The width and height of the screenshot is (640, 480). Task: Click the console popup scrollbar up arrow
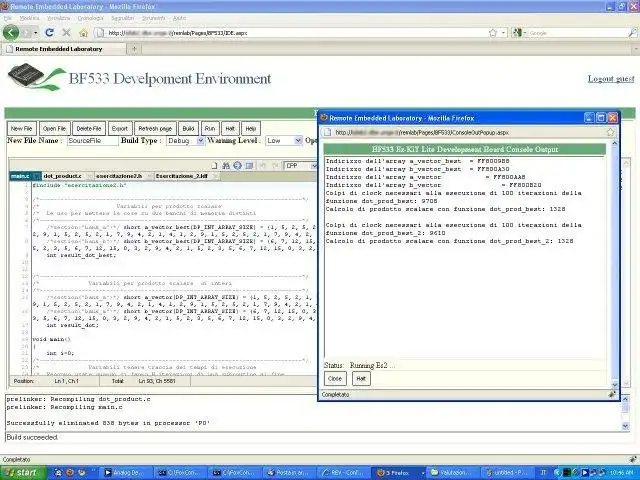(614, 144)
